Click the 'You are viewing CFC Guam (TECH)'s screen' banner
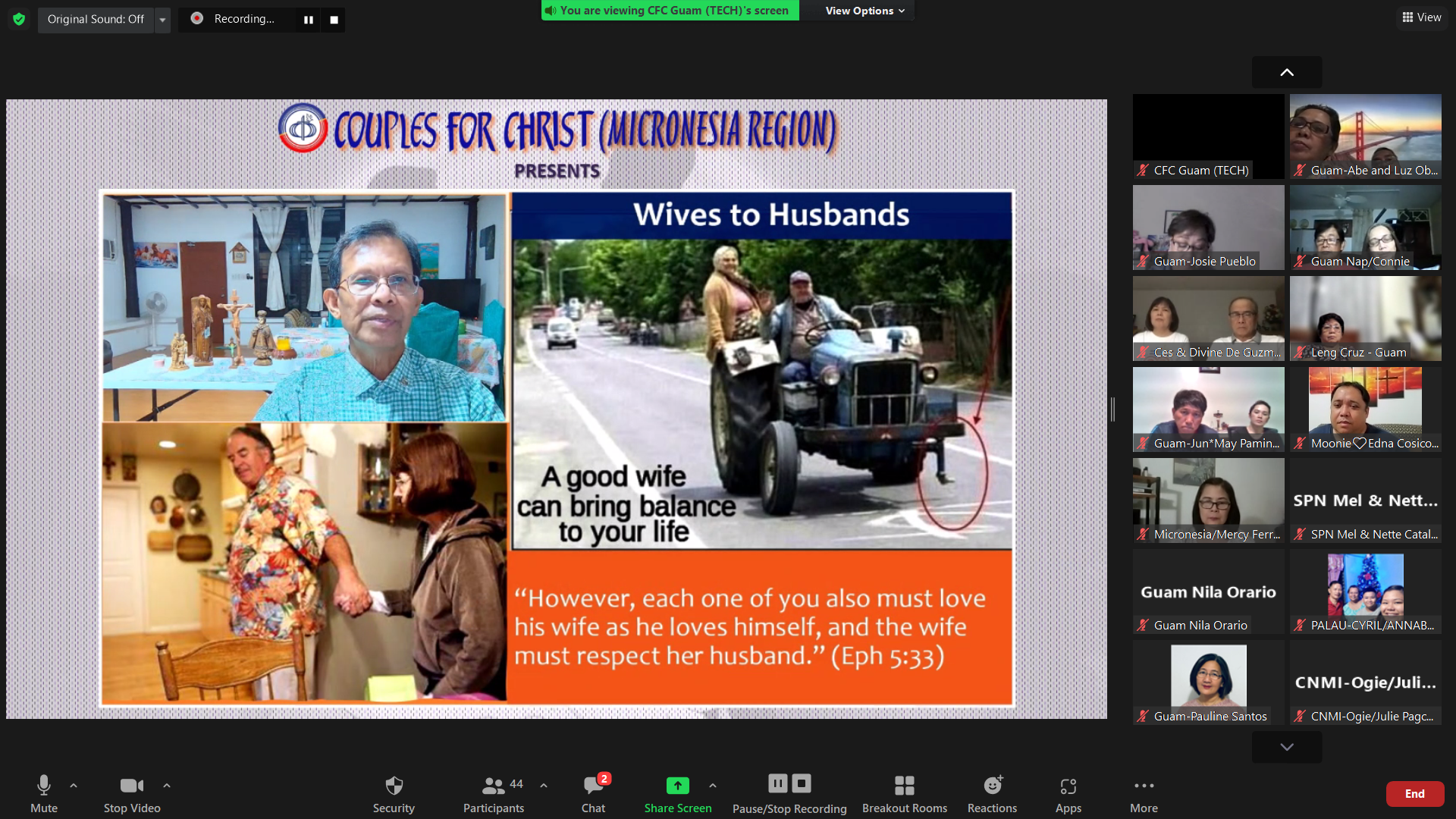Image resolution: width=1456 pixels, height=819 pixels. pos(670,11)
